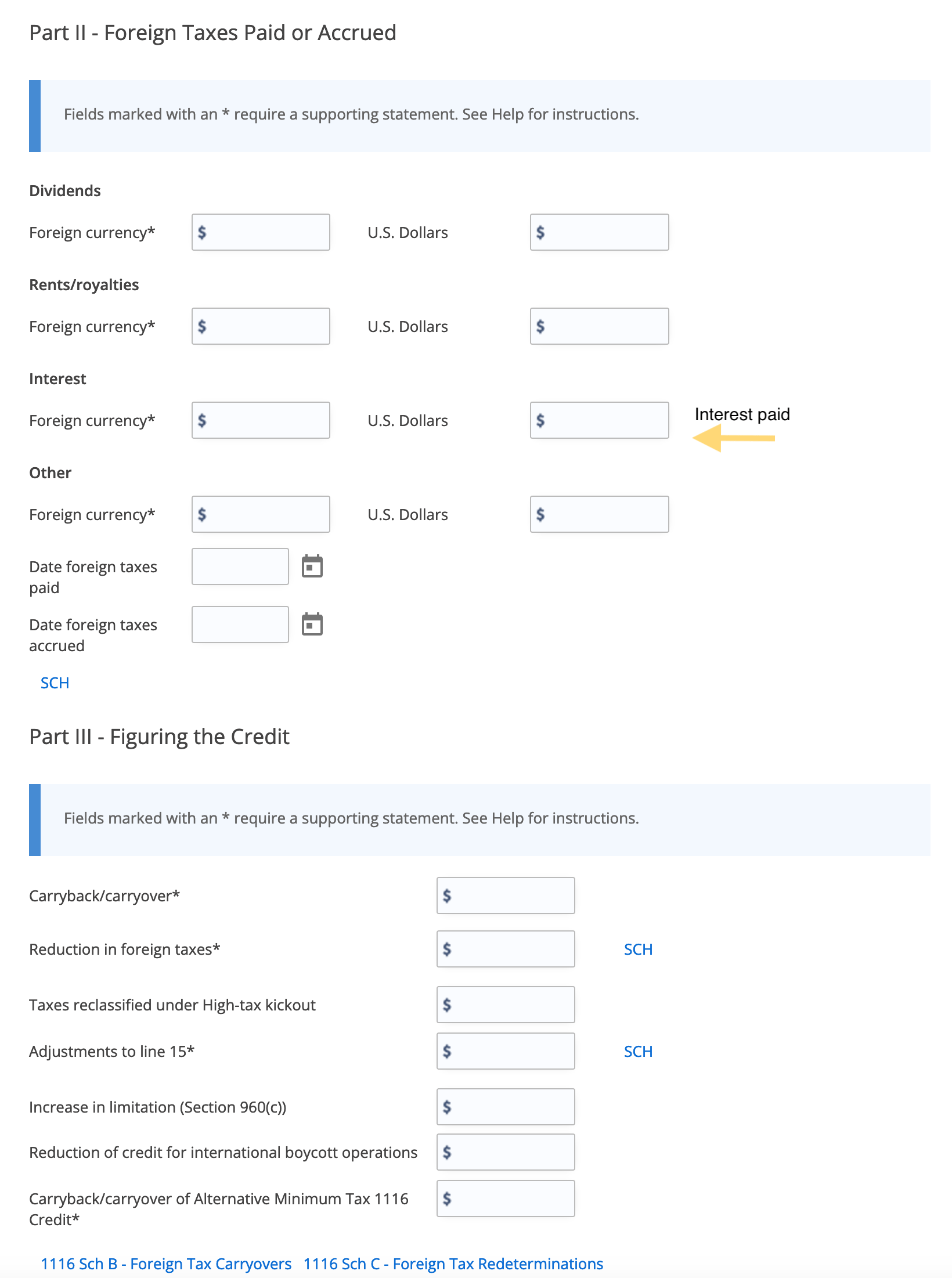
Task: Click the Carryback/carryover amount field
Action: 506,896
